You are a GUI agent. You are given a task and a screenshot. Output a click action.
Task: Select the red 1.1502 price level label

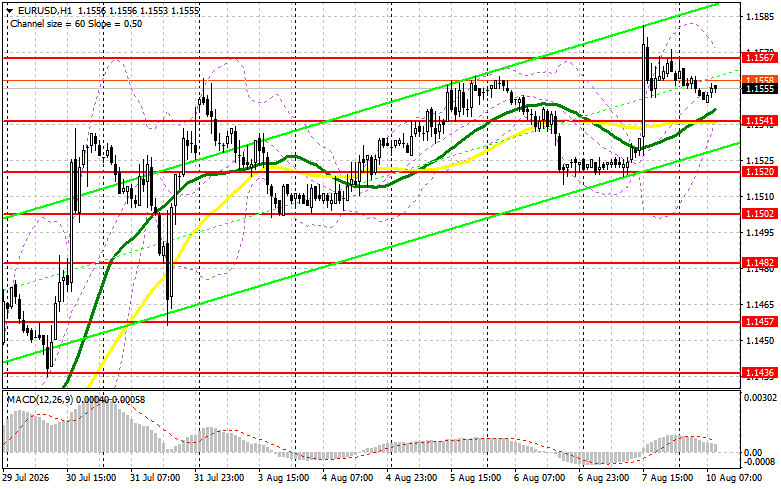point(759,214)
